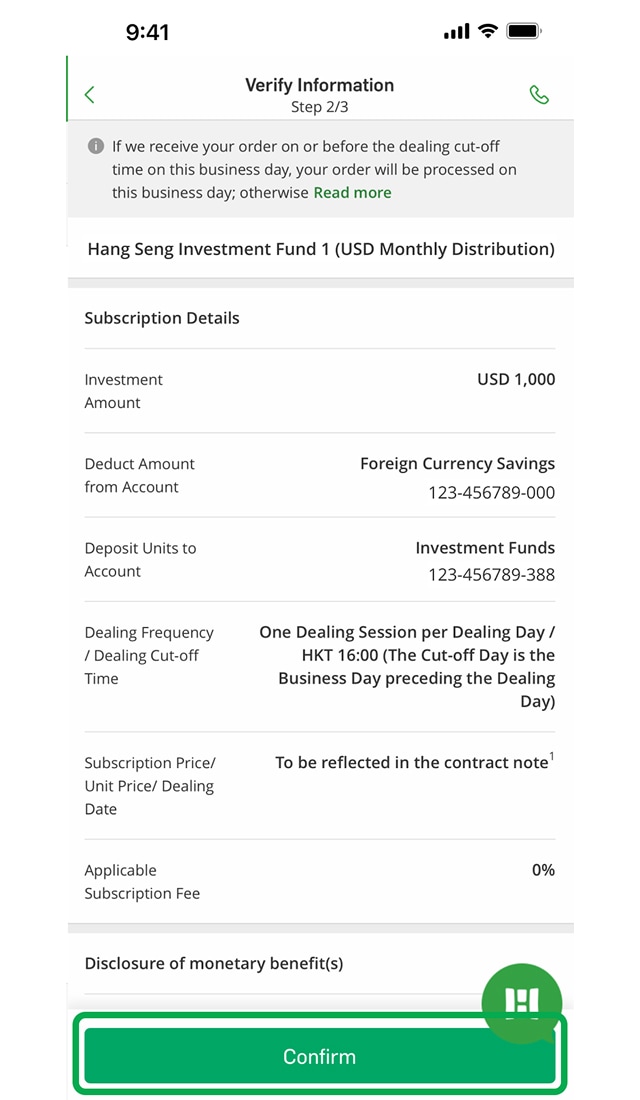Tap the green phone call icon

(x=539, y=95)
